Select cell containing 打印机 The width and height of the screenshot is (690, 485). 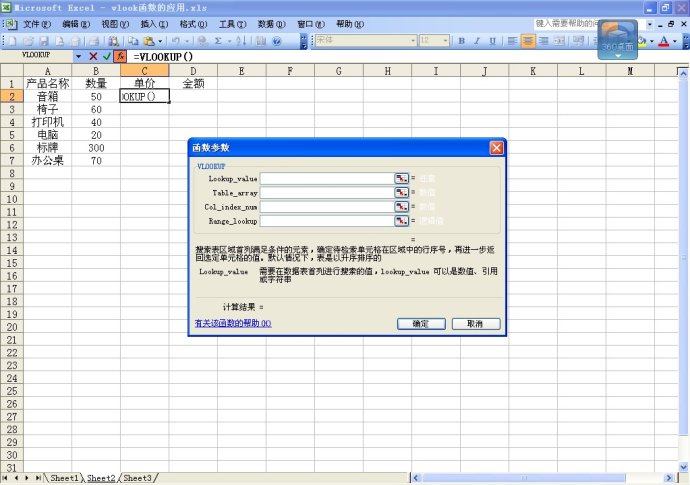pyautogui.click(x=48, y=122)
